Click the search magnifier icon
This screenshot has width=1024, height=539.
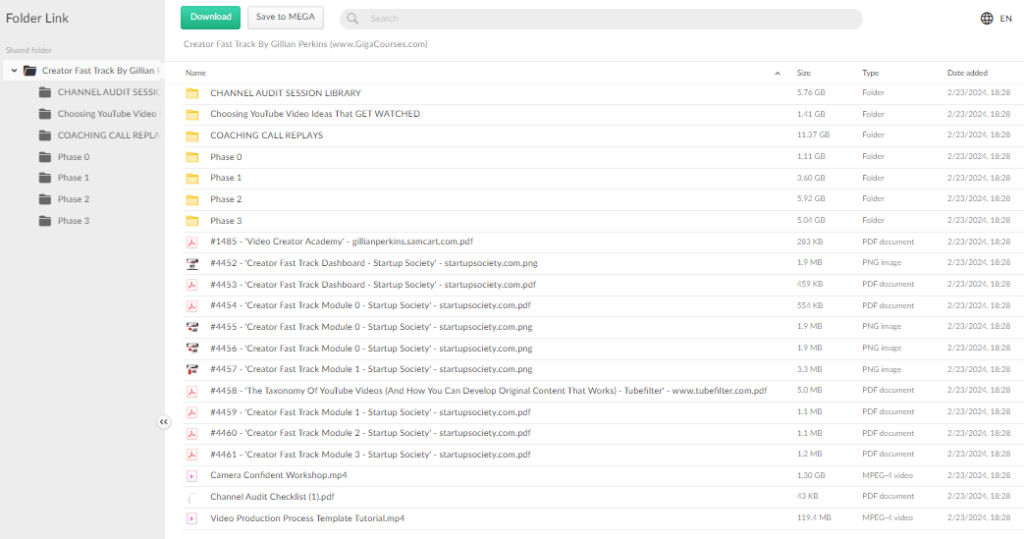353,19
